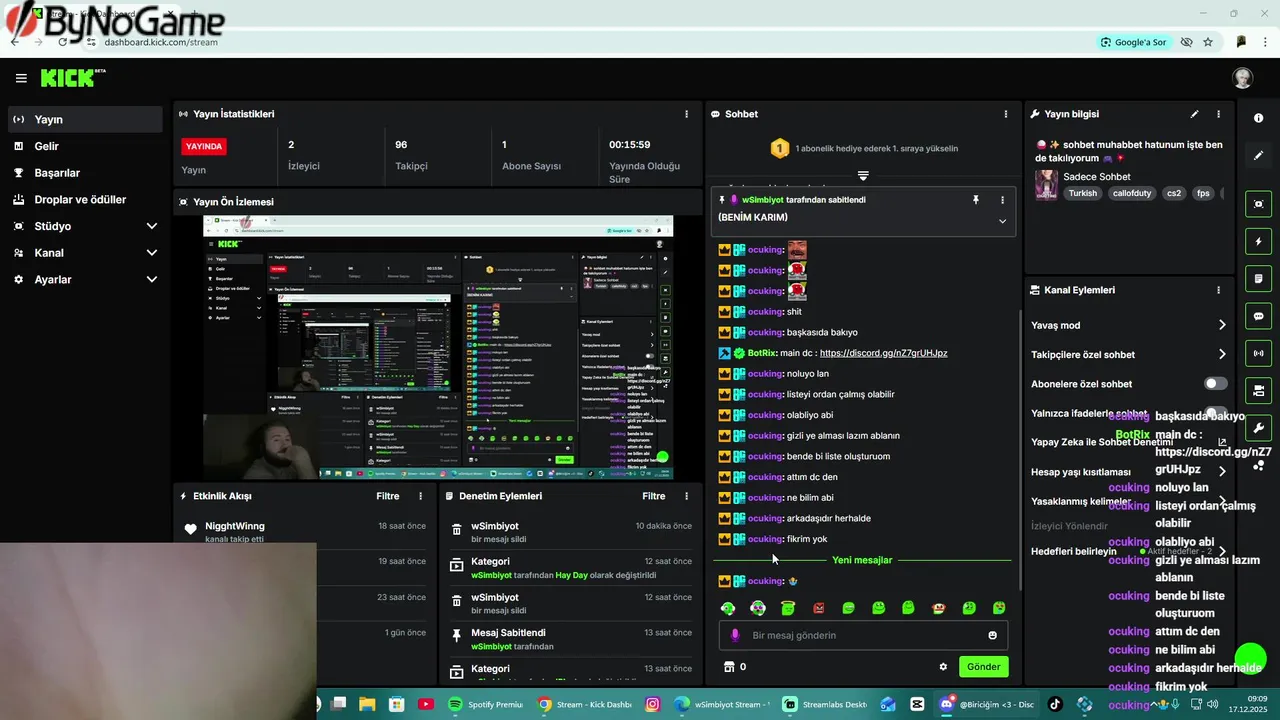The height and width of the screenshot is (720, 1280).
Task: Send the message with Gönder button
Action: [983, 667]
